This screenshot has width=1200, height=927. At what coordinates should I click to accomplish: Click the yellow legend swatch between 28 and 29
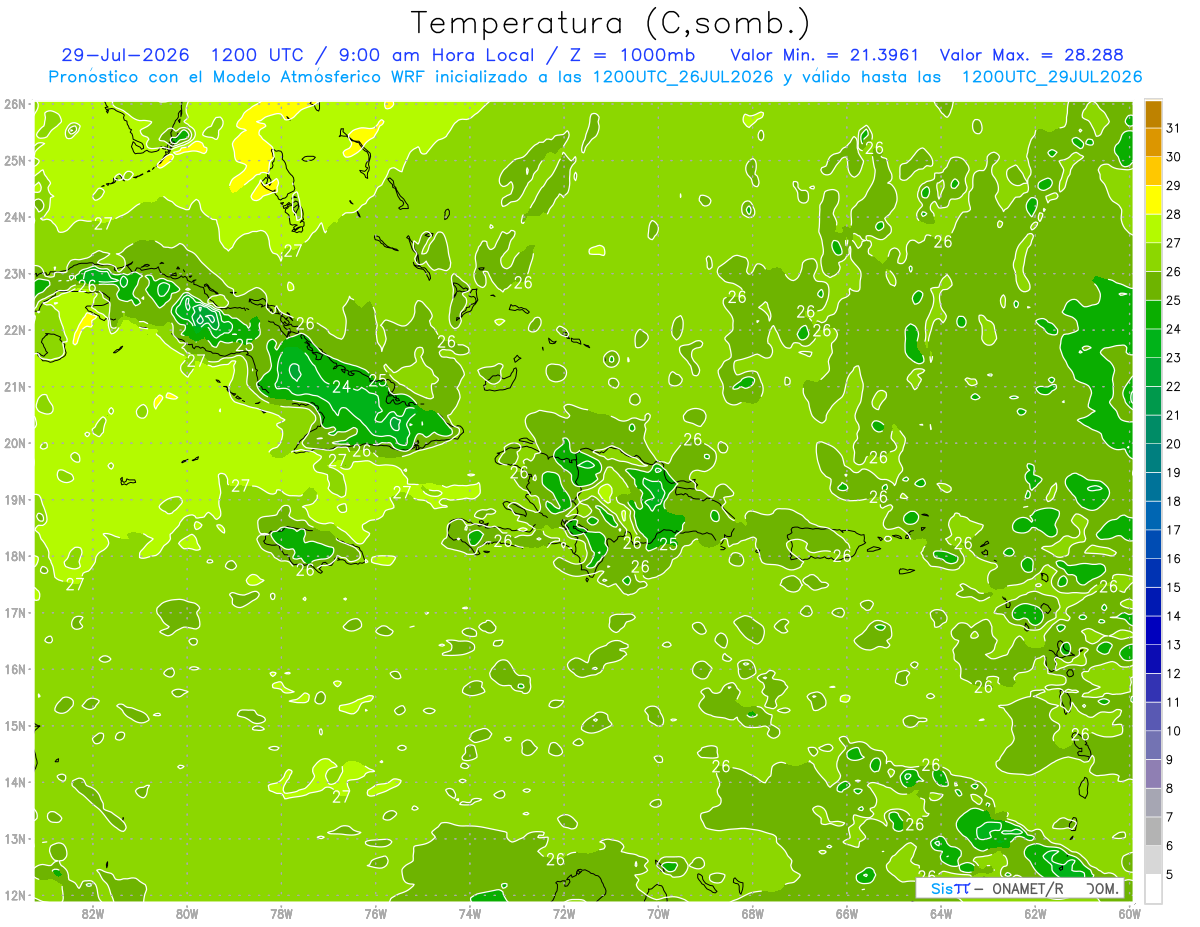pyautogui.click(x=1153, y=200)
